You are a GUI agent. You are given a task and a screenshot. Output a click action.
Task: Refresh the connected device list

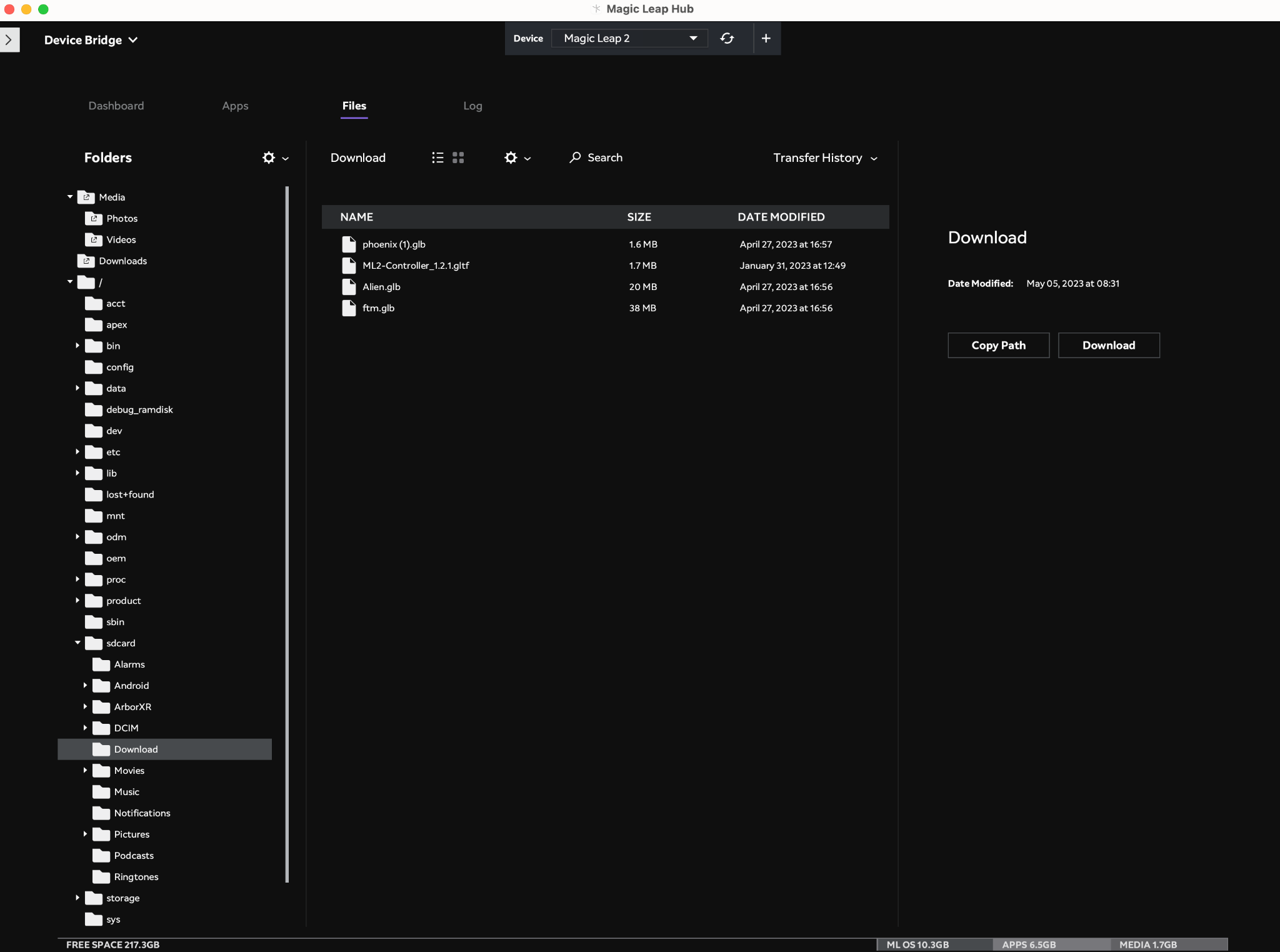coord(727,38)
